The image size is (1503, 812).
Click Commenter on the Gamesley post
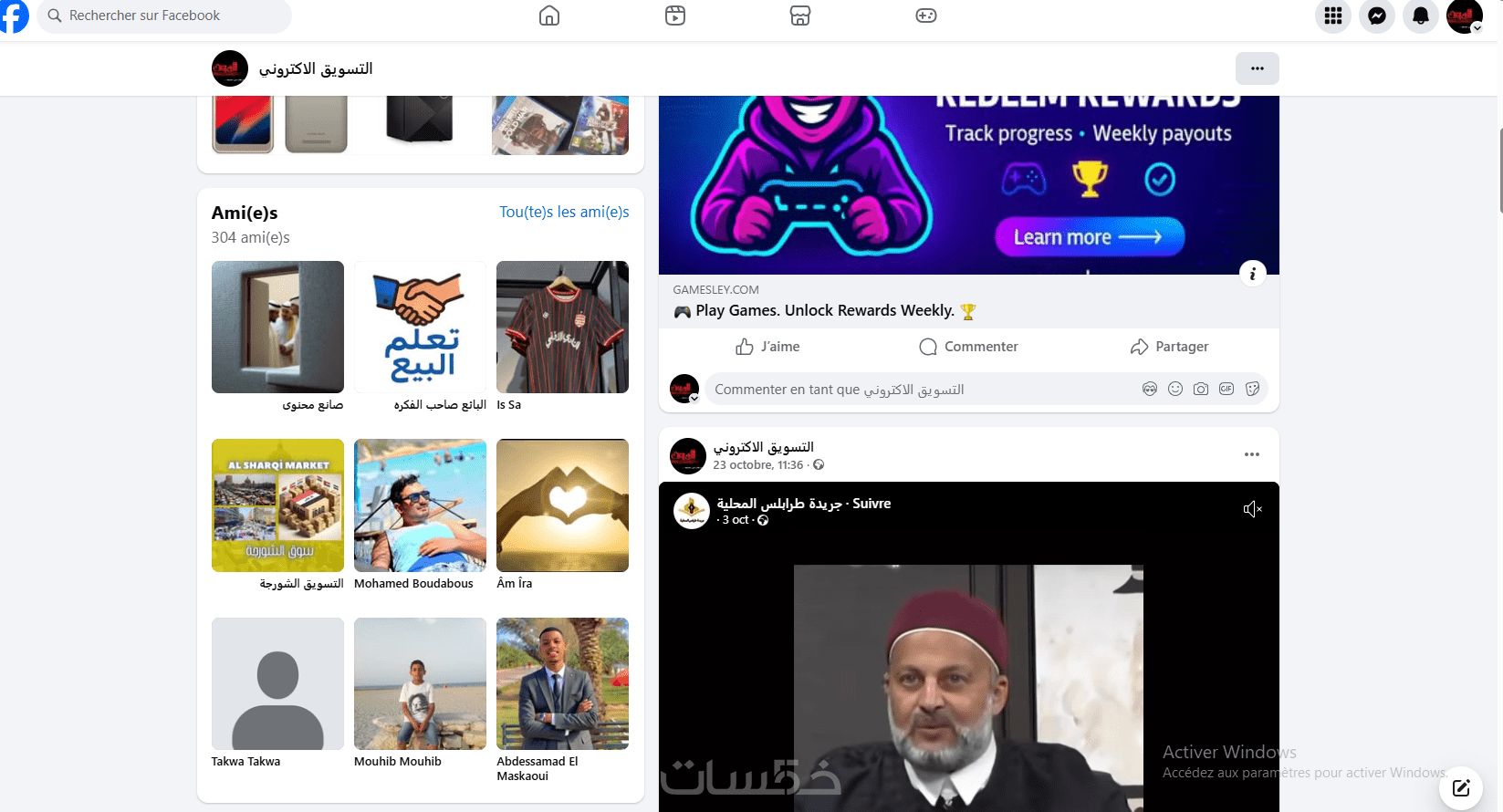[x=969, y=347]
